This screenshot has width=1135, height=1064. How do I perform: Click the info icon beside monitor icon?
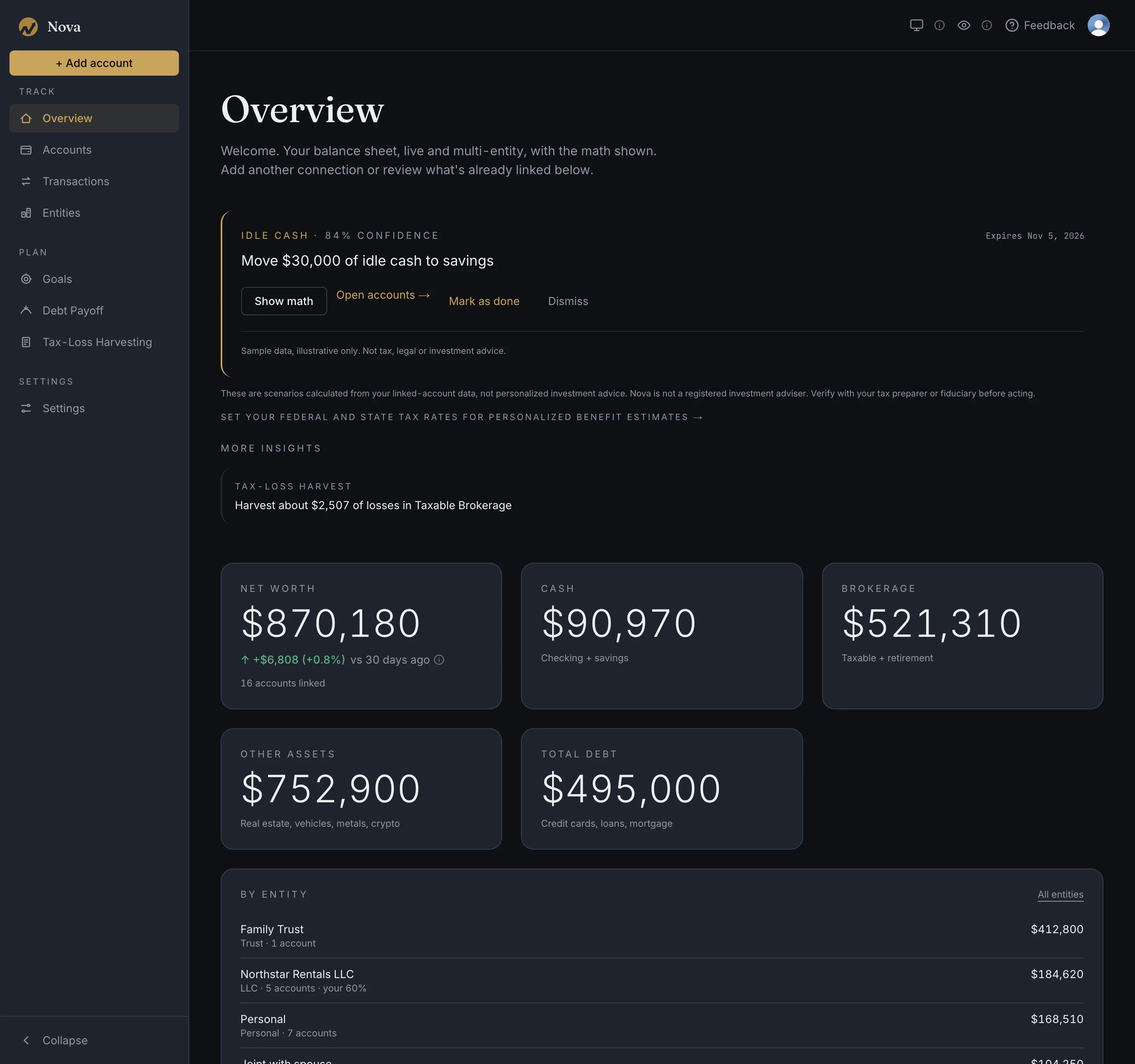click(x=939, y=25)
